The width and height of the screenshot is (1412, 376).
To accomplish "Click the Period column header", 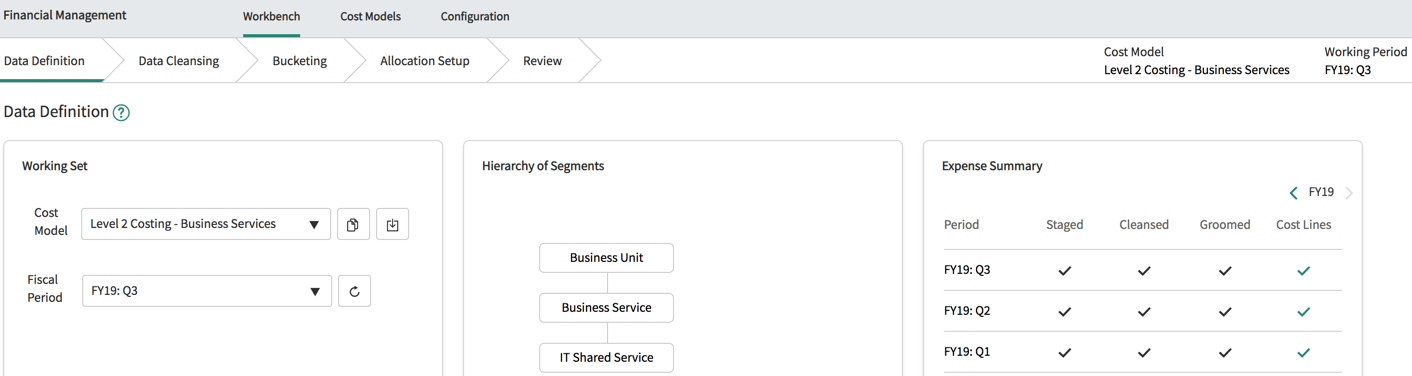I will coord(961,225).
